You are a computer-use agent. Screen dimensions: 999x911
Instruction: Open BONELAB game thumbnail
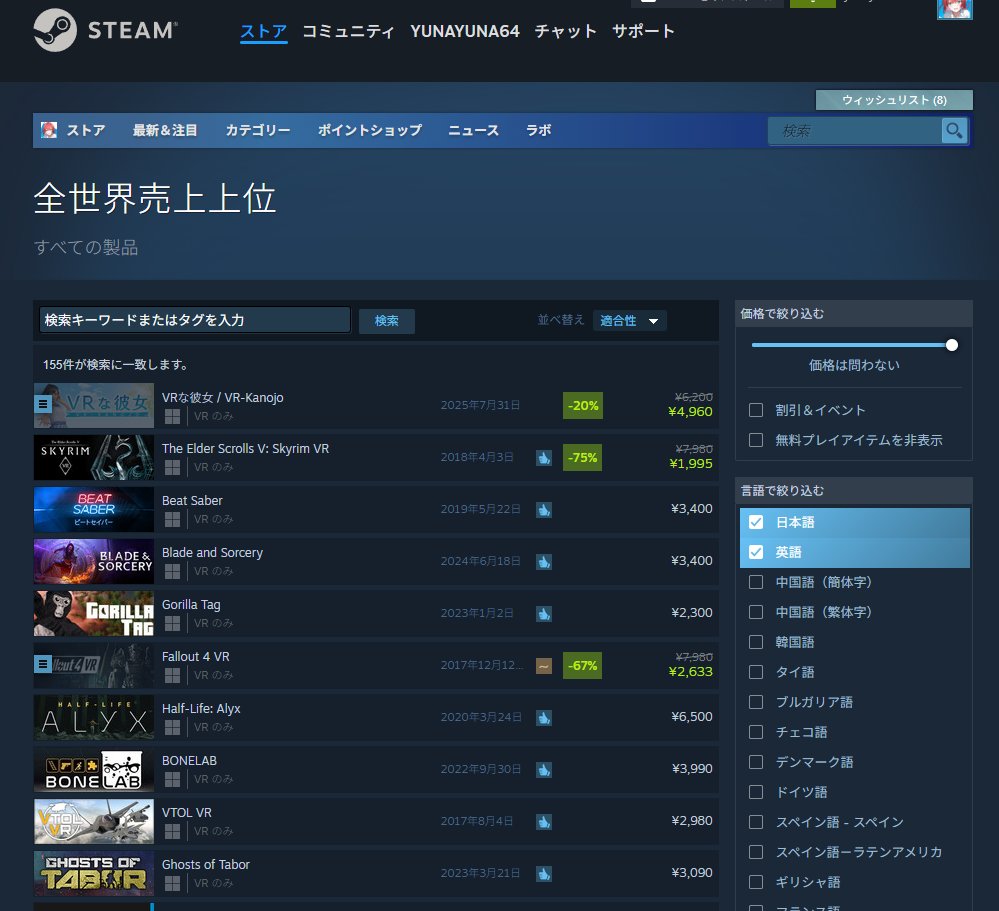pos(94,770)
